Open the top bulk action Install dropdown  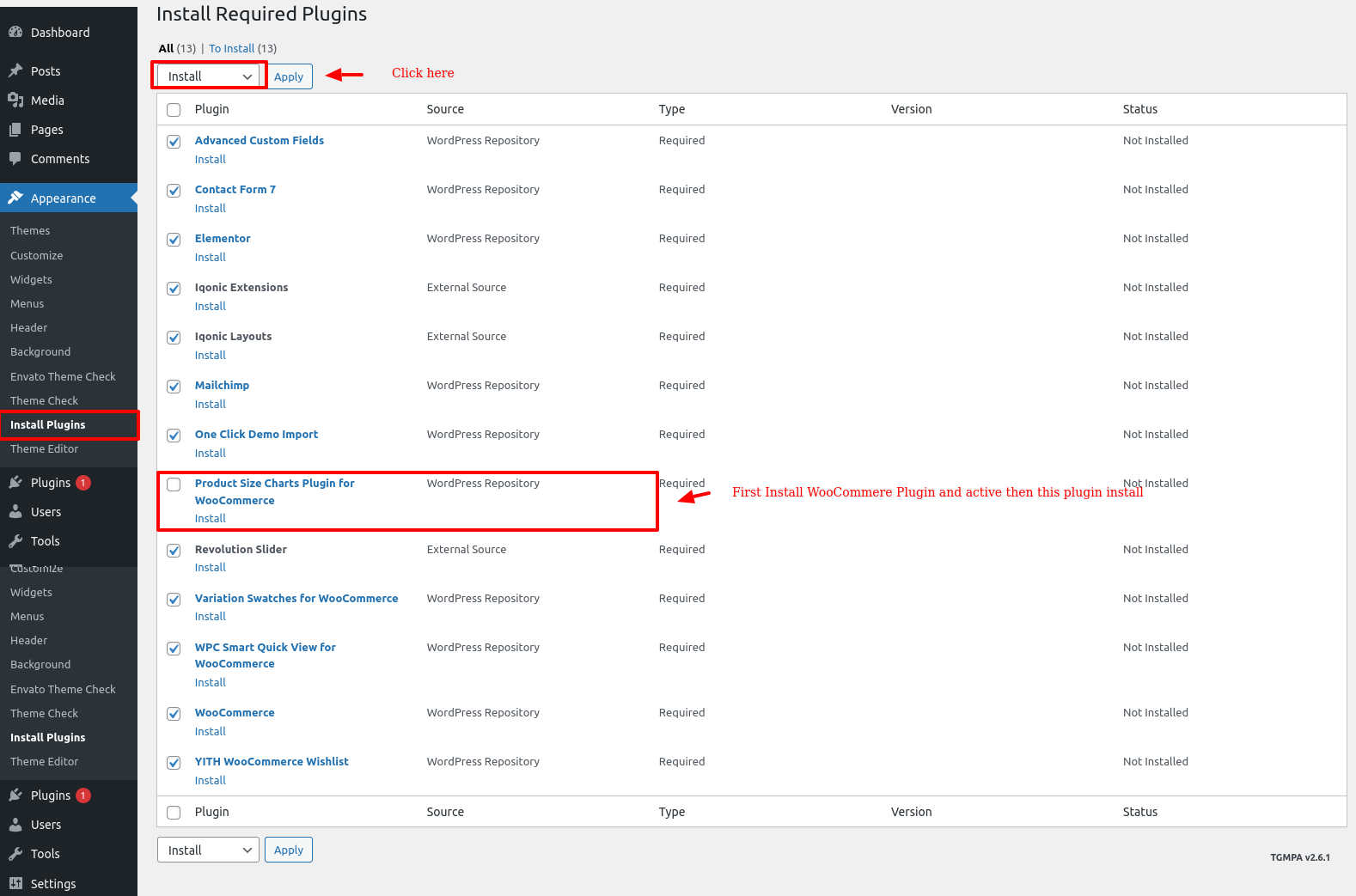(208, 76)
